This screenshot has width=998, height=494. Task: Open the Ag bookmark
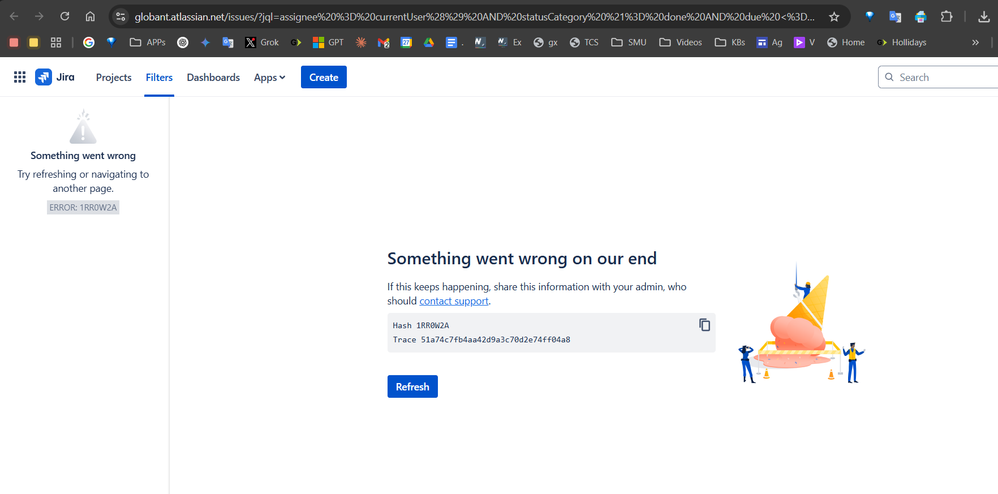tap(770, 43)
